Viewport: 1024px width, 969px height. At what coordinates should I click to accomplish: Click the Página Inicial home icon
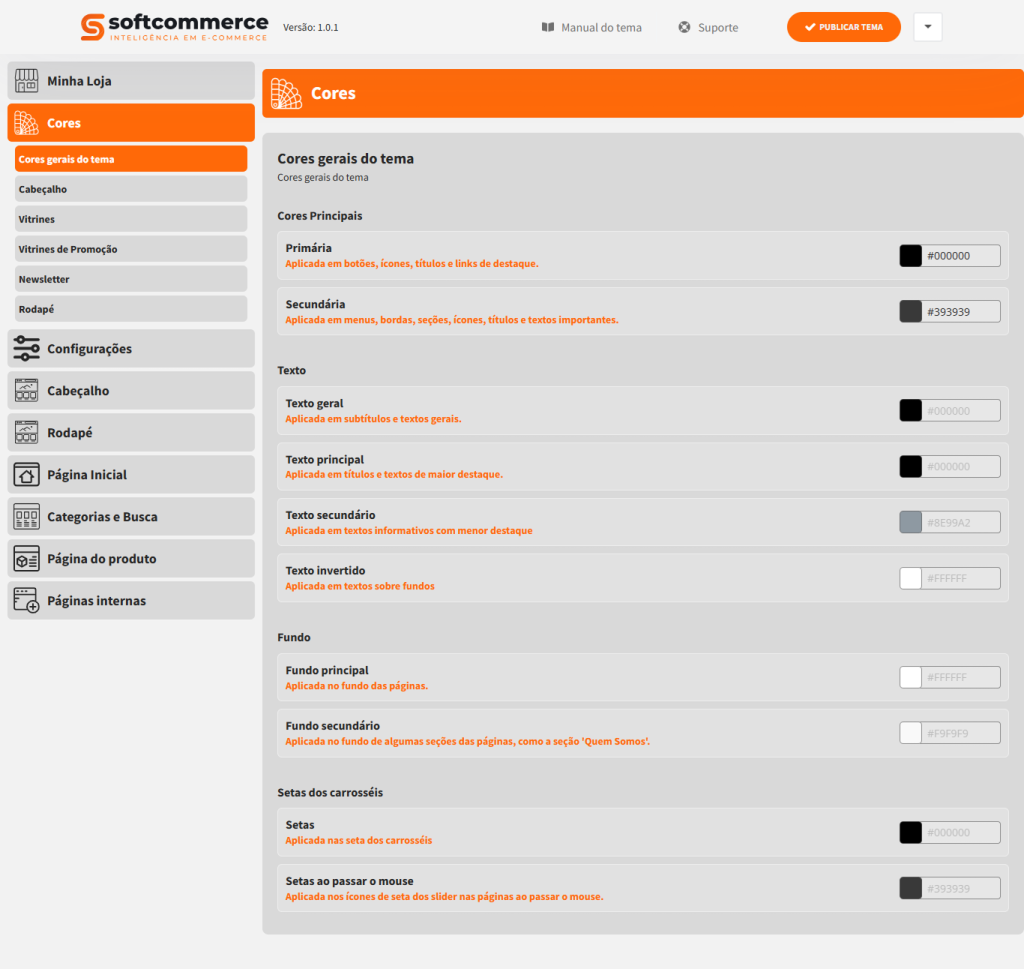(x=26, y=475)
